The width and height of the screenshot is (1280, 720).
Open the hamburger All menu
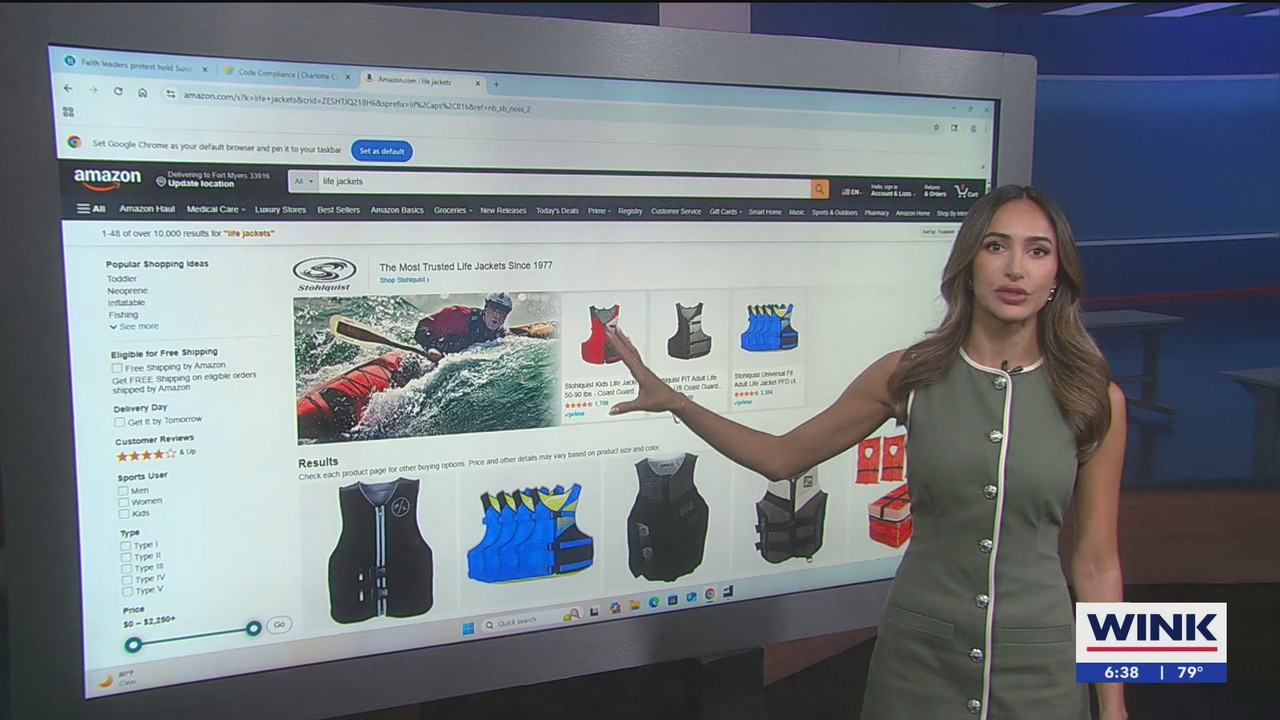coord(91,208)
